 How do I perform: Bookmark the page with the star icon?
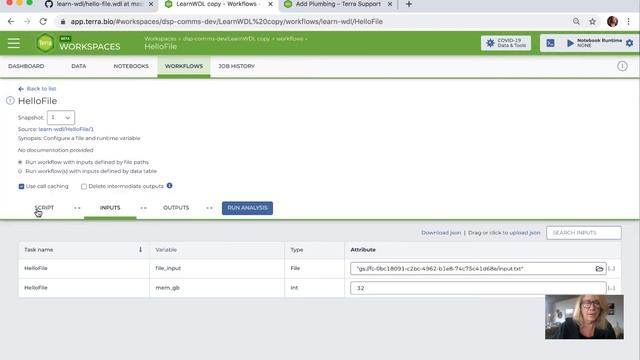[x=592, y=21]
